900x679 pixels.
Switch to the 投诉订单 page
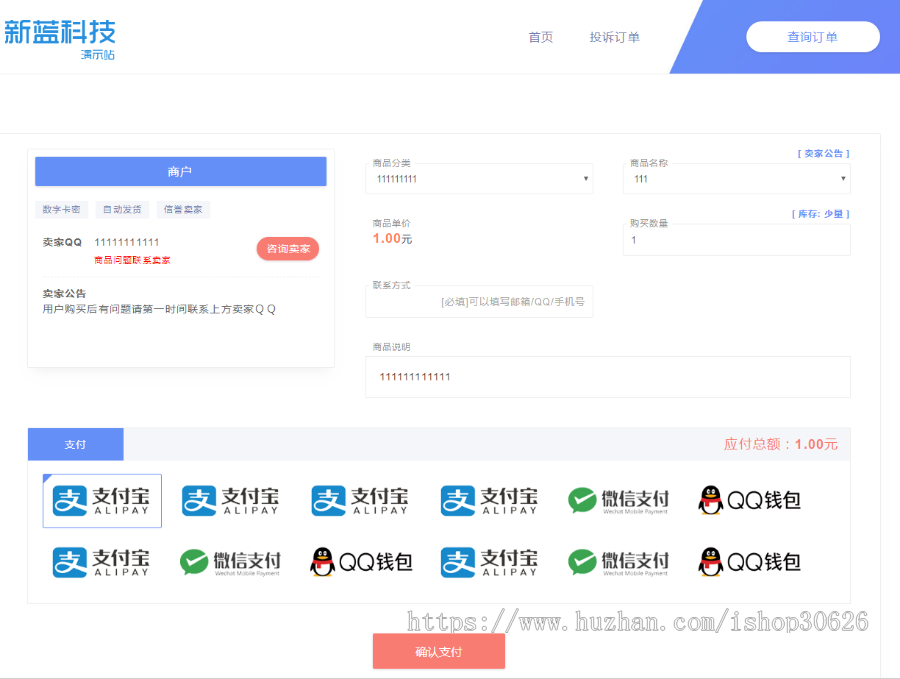[614, 37]
